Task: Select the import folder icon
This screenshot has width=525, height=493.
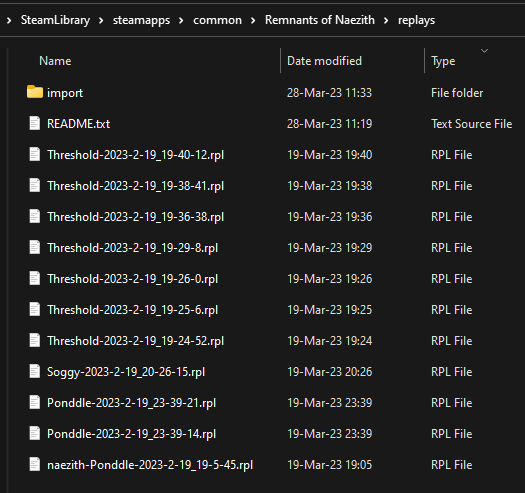Action: click(35, 92)
